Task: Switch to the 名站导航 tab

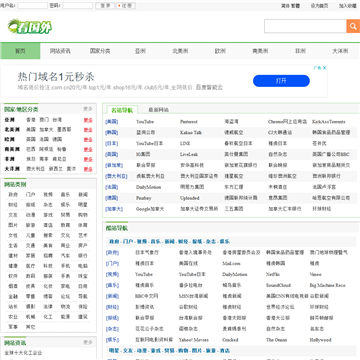Action: pos(122,110)
